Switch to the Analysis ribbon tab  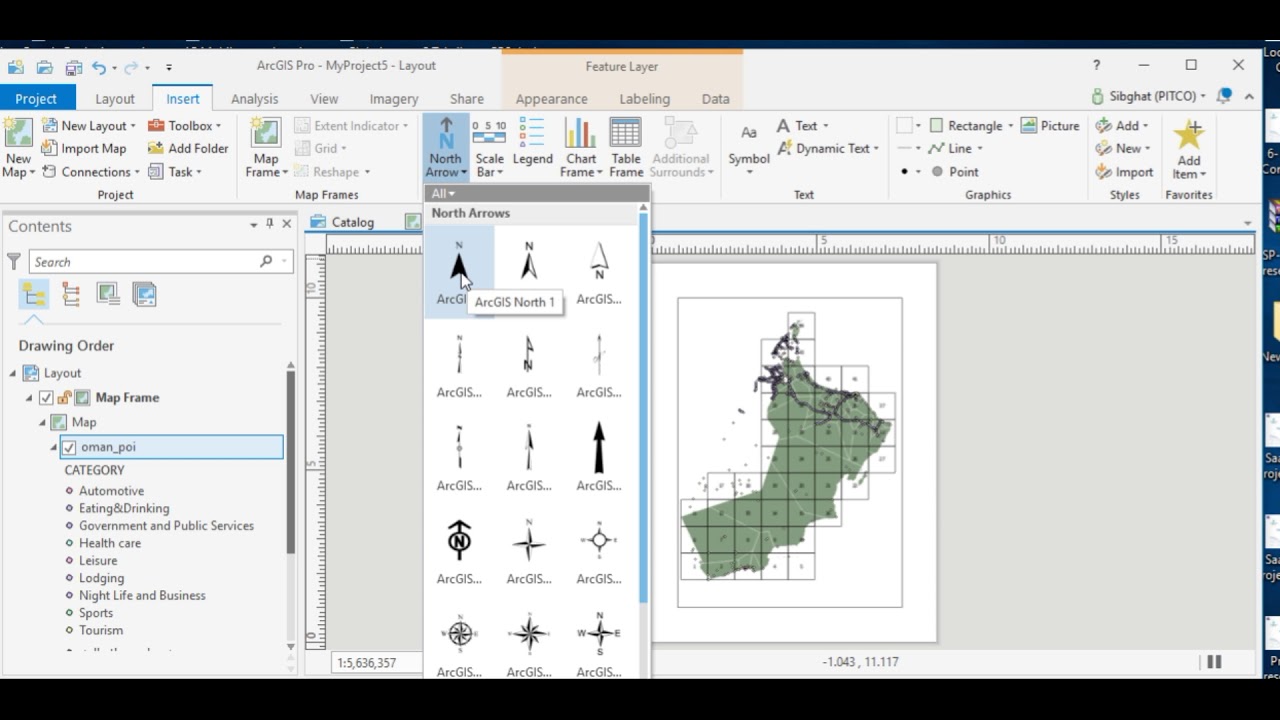click(x=254, y=99)
